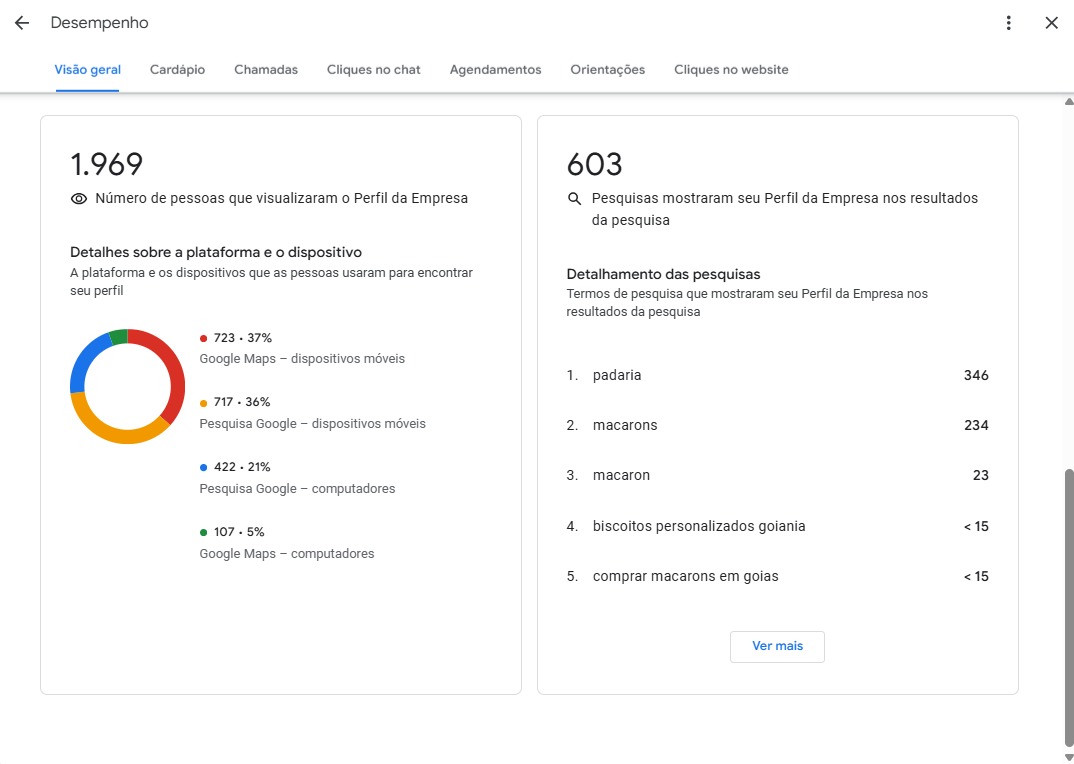Click 'Google Maps – dispositivos móveis' label
The width and height of the screenshot is (1074, 764).
point(302,359)
